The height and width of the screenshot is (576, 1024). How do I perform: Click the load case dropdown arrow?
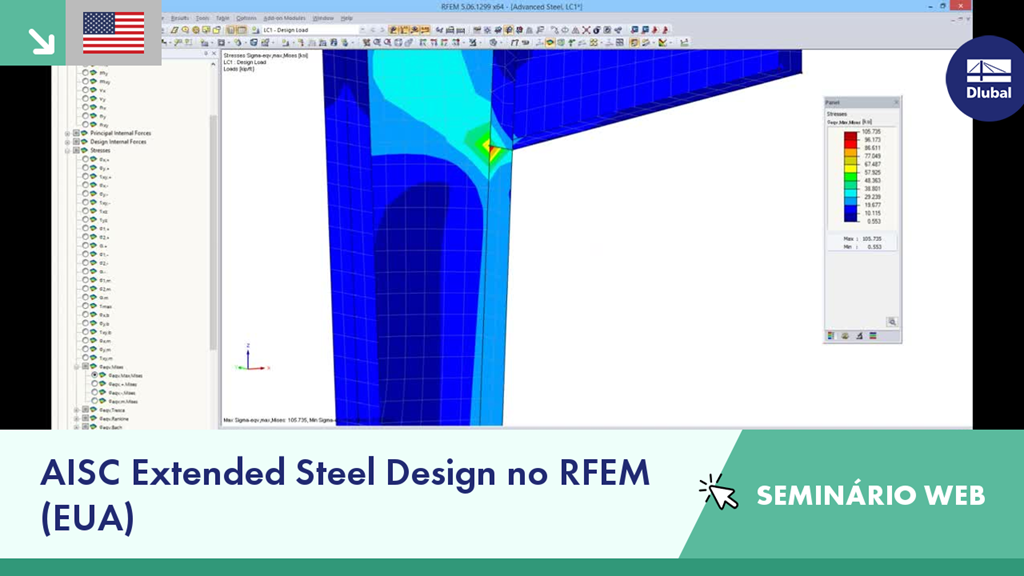[362, 30]
